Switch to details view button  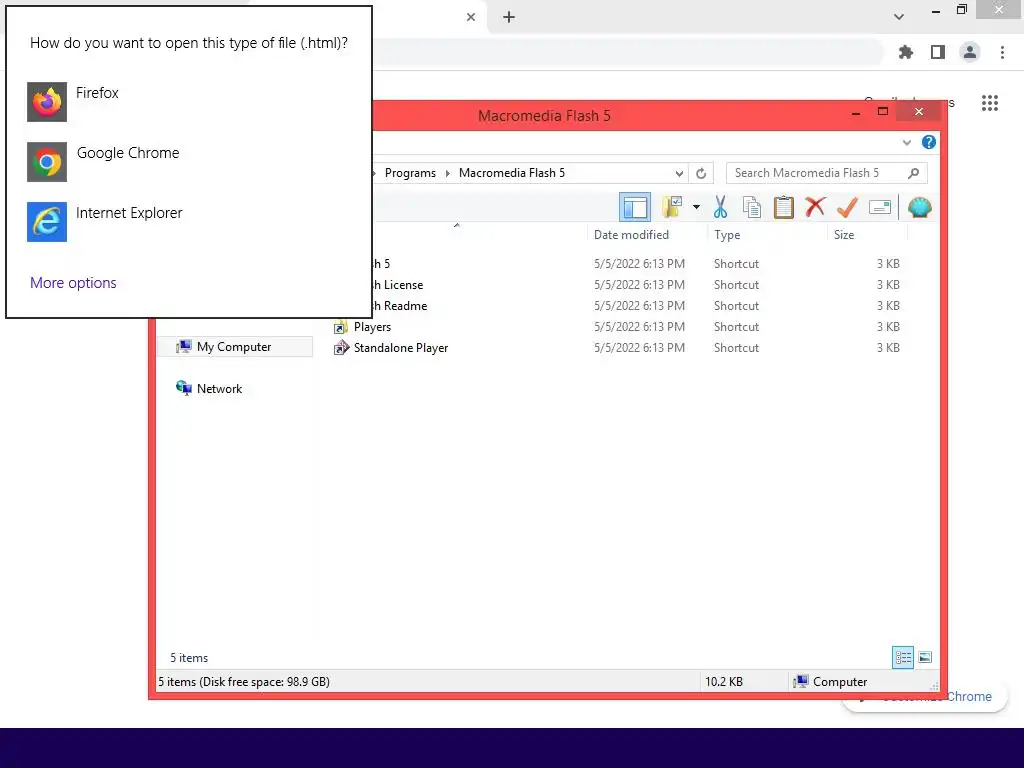click(903, 657)
